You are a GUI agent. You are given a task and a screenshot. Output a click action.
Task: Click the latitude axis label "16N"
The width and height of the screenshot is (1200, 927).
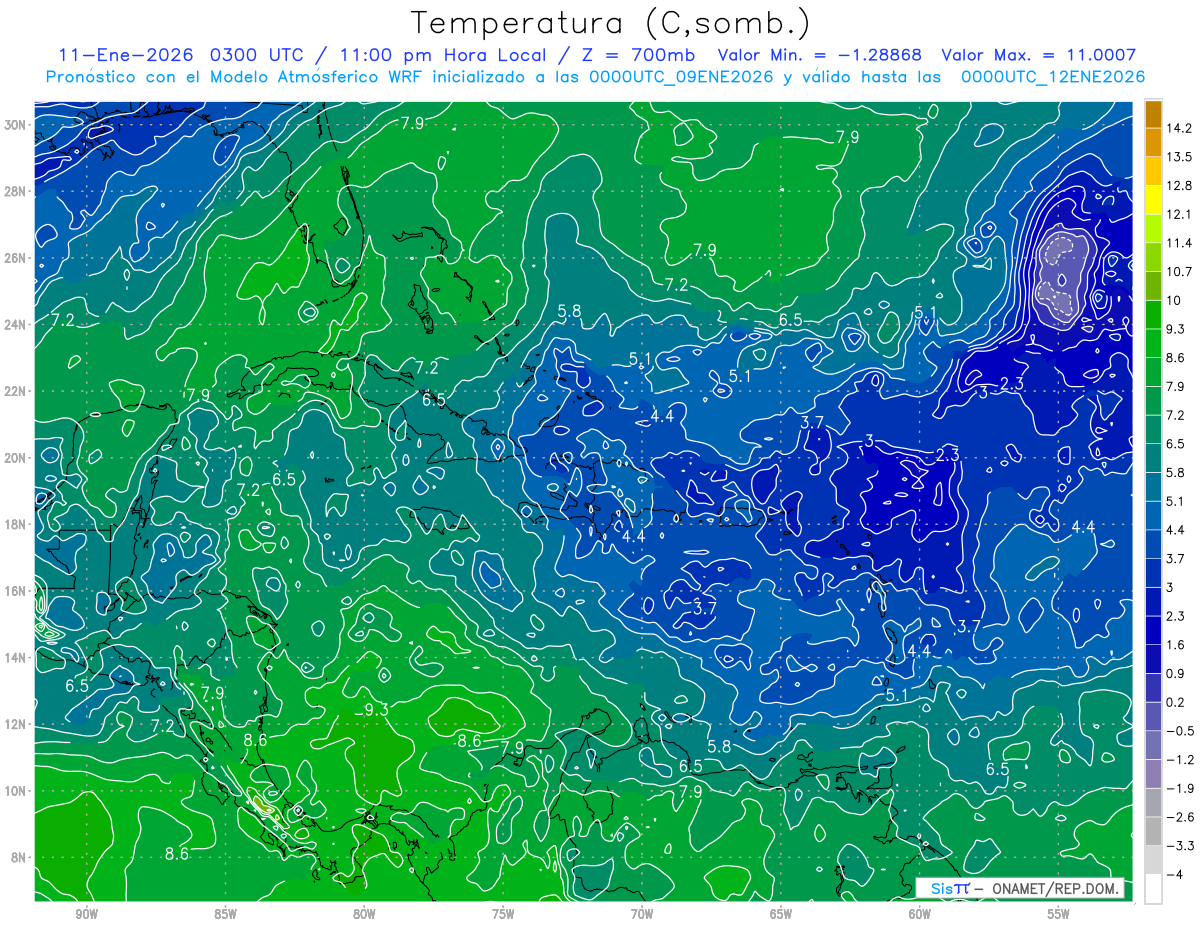15,591
